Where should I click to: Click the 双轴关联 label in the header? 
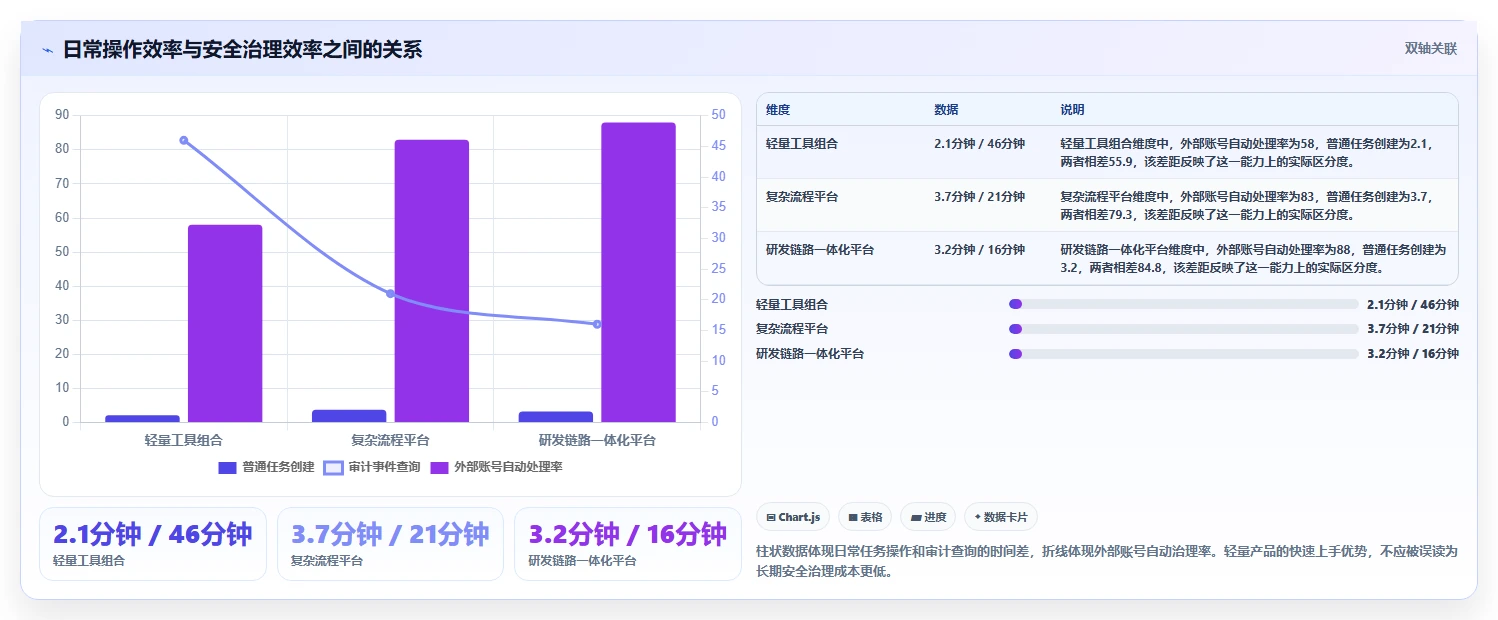(1431, 49)
